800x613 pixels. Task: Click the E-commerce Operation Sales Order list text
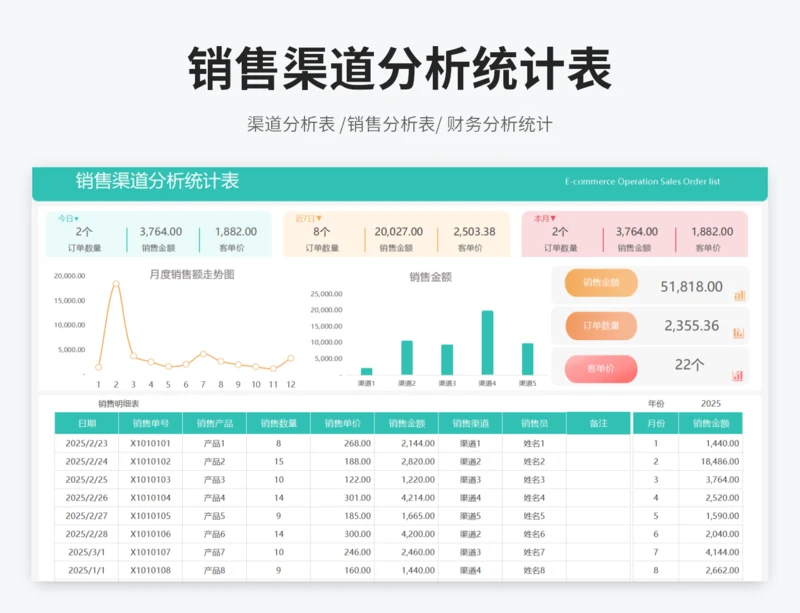point(642,181)
